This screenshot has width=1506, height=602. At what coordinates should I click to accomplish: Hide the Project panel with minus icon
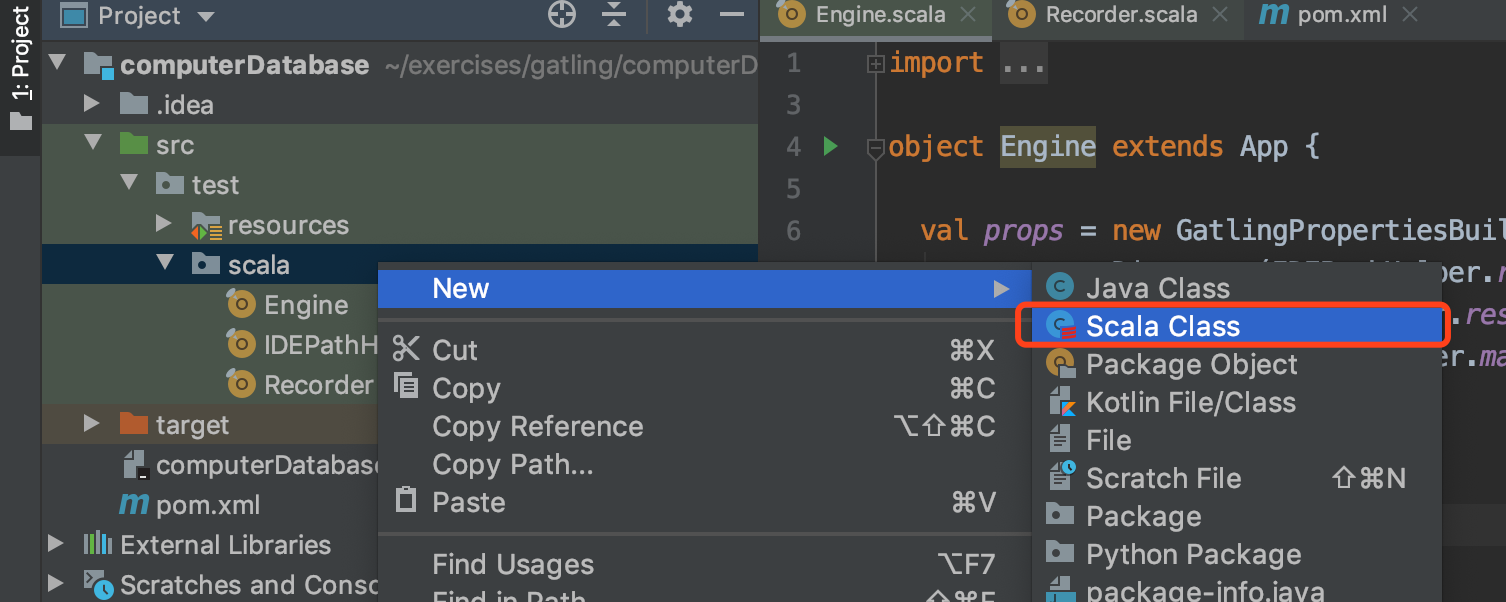733,15
